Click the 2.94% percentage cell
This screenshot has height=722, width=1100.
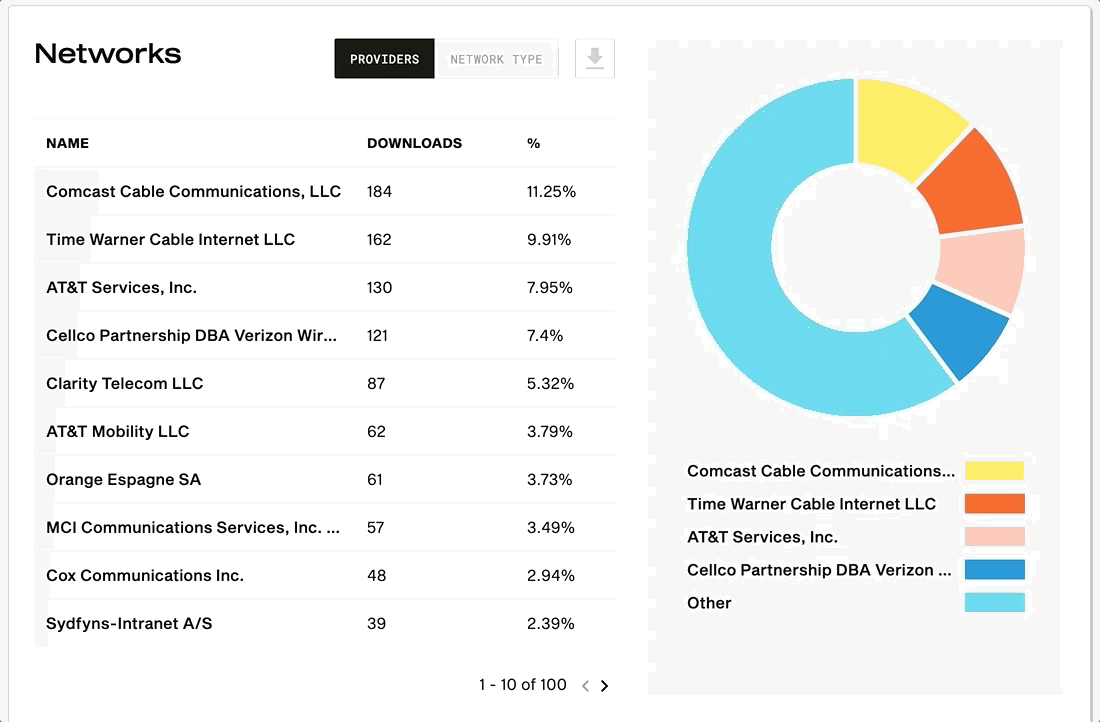tap(551, 575)
